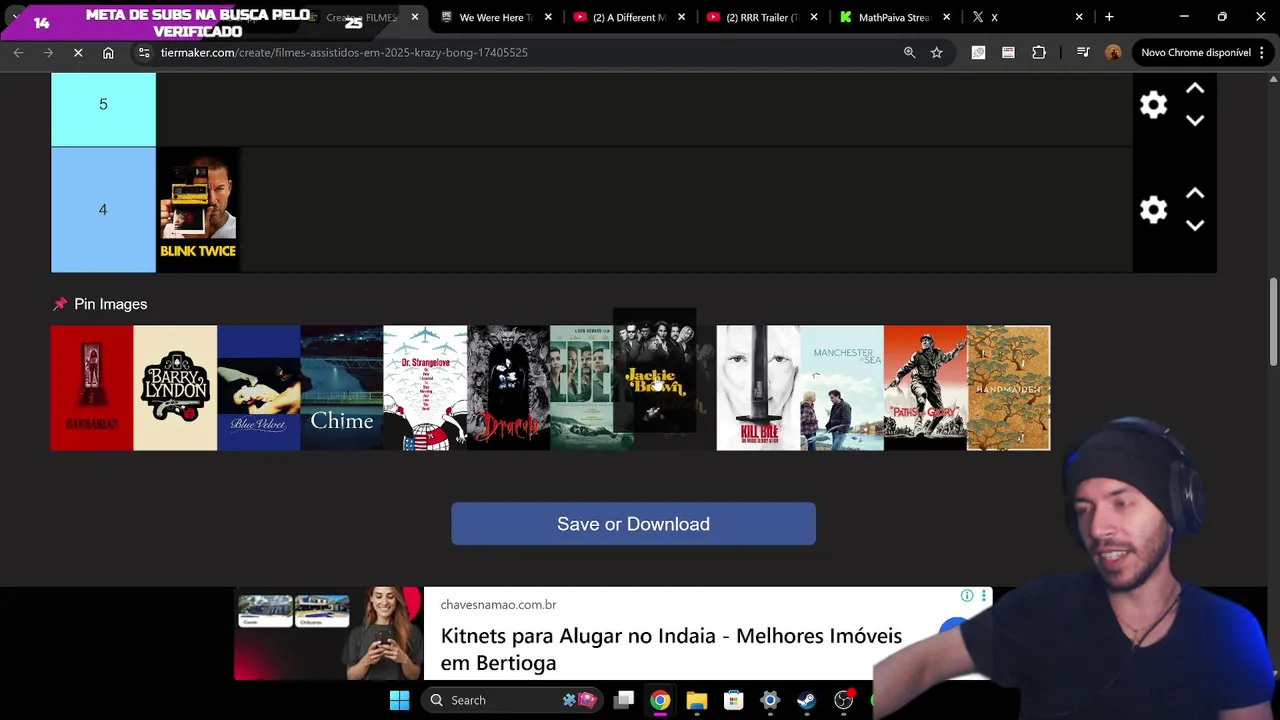Select the Paths of Glory poster

pos(925,388)
